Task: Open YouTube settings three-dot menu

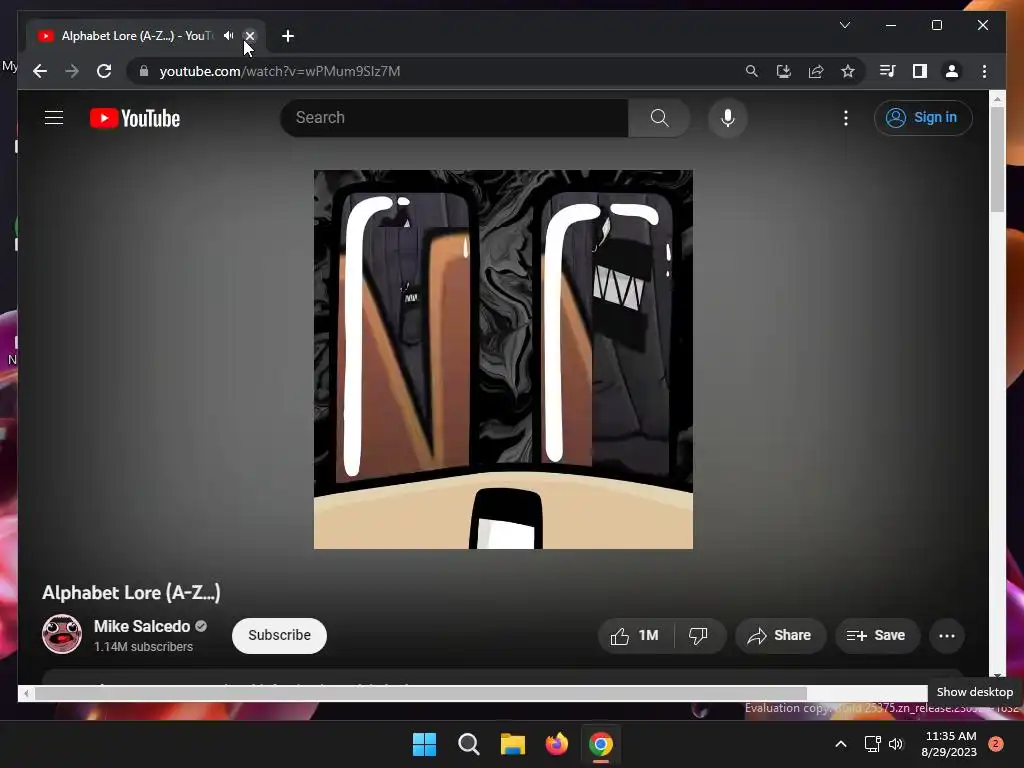Action: click(846, 118)
